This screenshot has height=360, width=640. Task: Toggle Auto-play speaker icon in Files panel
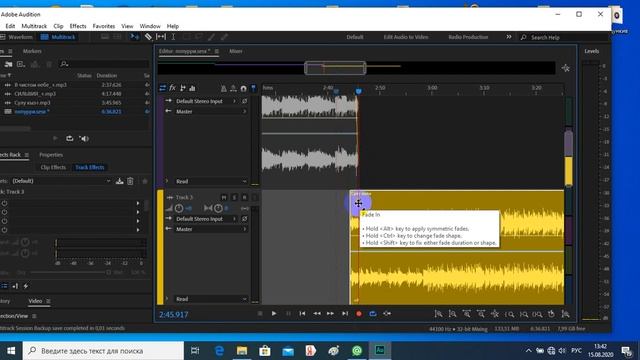84,139
